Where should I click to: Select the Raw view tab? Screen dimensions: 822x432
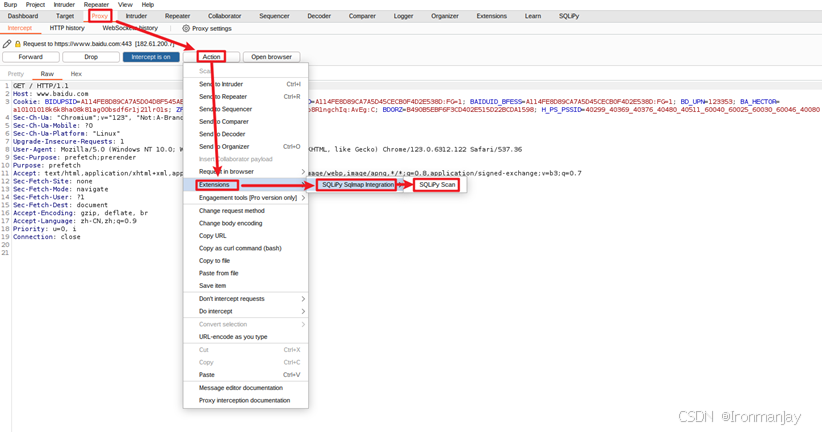(x=47, y=74)
